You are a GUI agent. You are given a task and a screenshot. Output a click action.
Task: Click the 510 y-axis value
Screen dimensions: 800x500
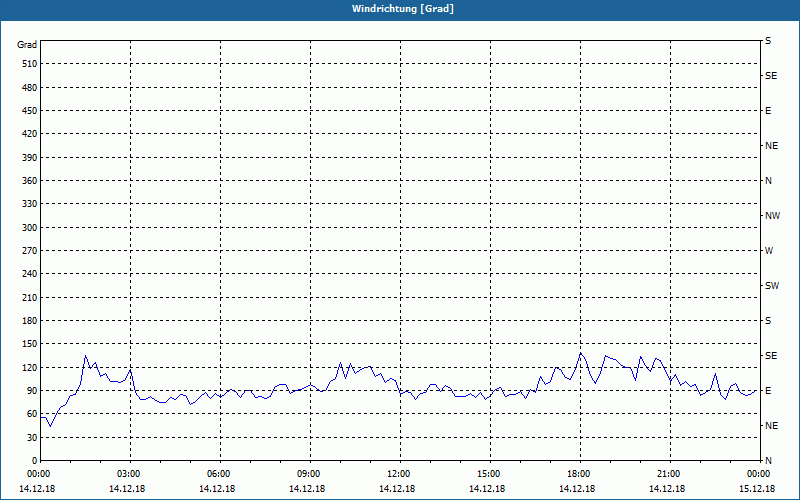(30, 64)
